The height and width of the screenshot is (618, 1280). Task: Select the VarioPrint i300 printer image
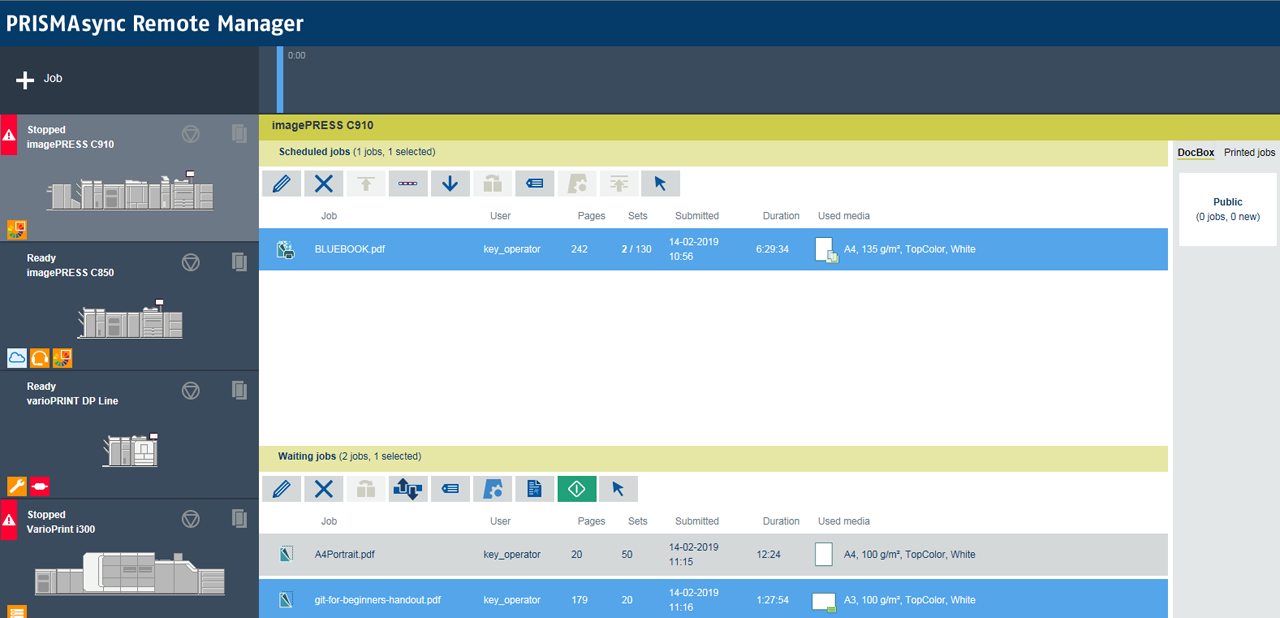click(129, 573)
